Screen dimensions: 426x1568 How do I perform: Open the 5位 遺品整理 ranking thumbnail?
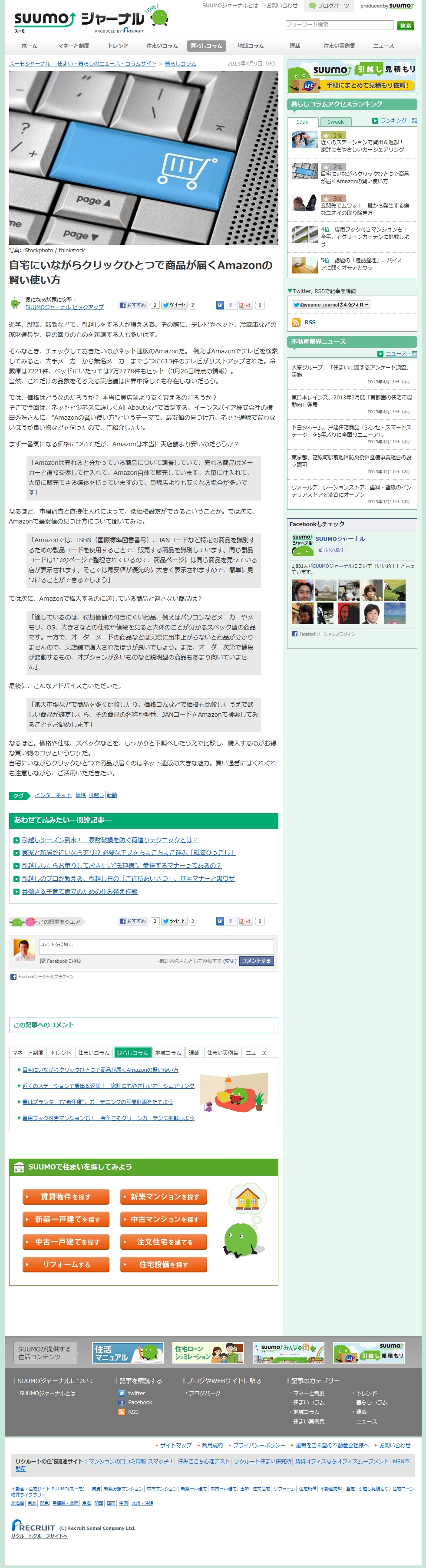tap(304, 265)
